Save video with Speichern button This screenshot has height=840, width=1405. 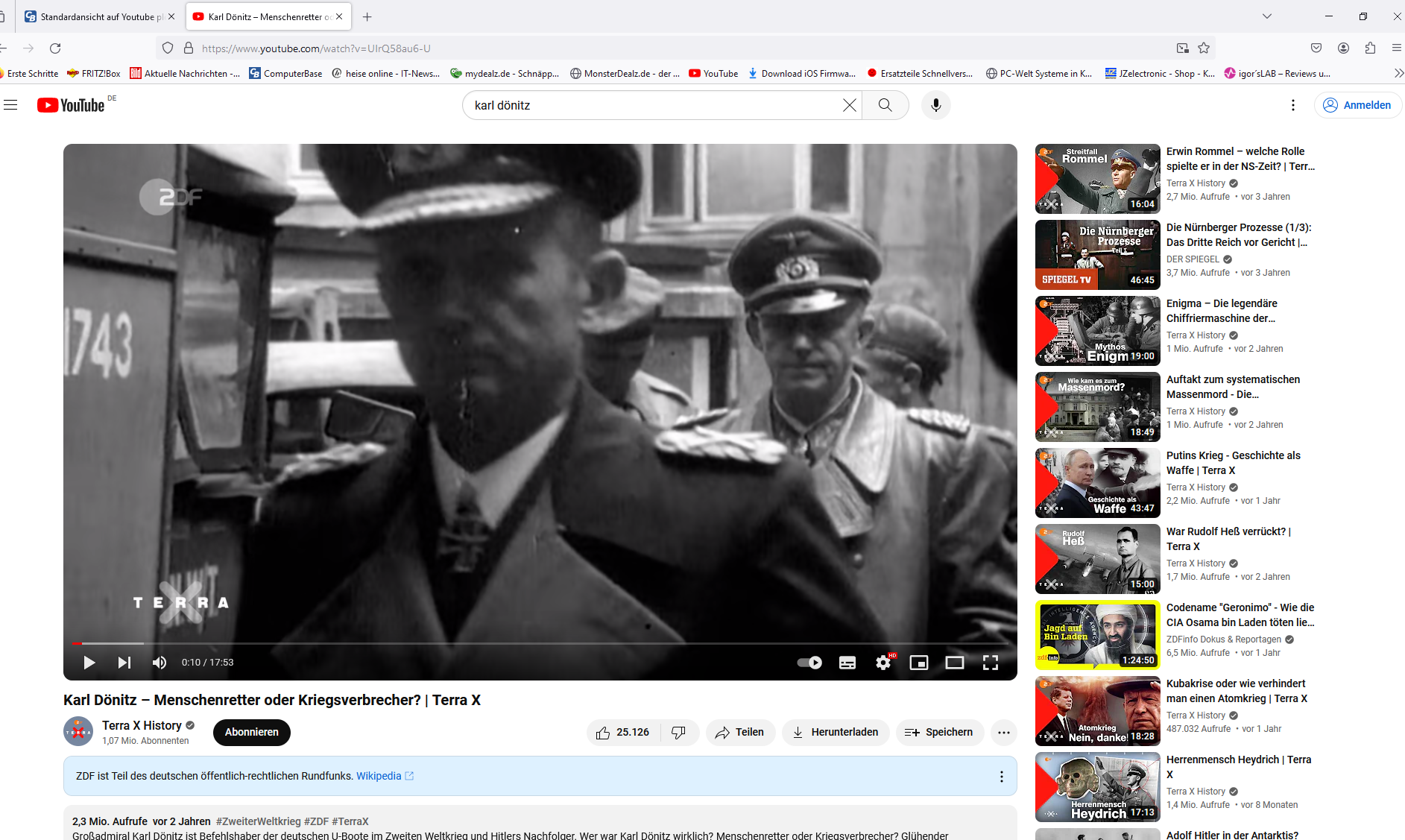coord(939,733)
